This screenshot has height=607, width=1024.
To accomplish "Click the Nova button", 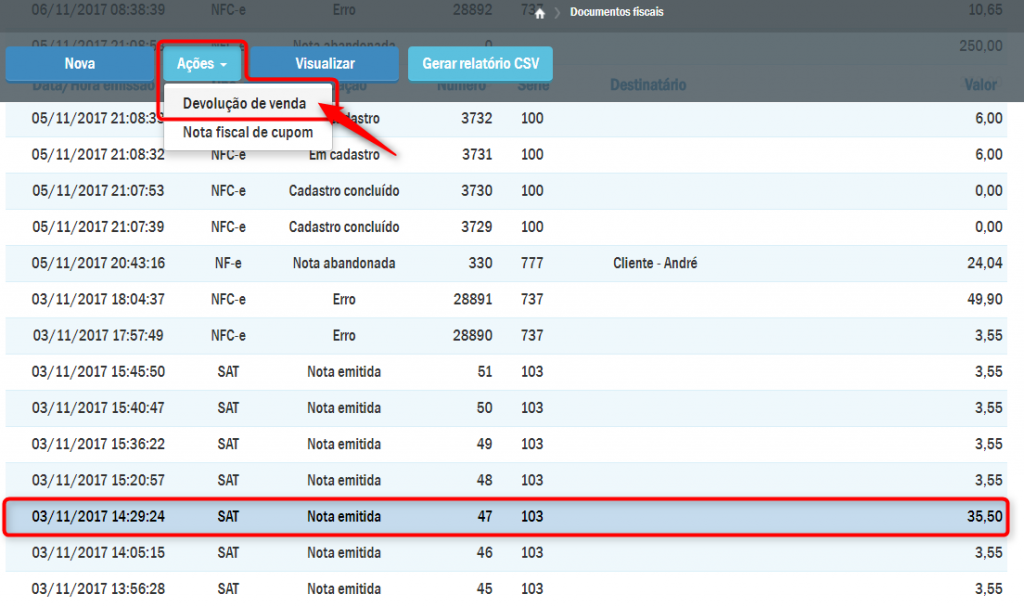I will [80, 63].
